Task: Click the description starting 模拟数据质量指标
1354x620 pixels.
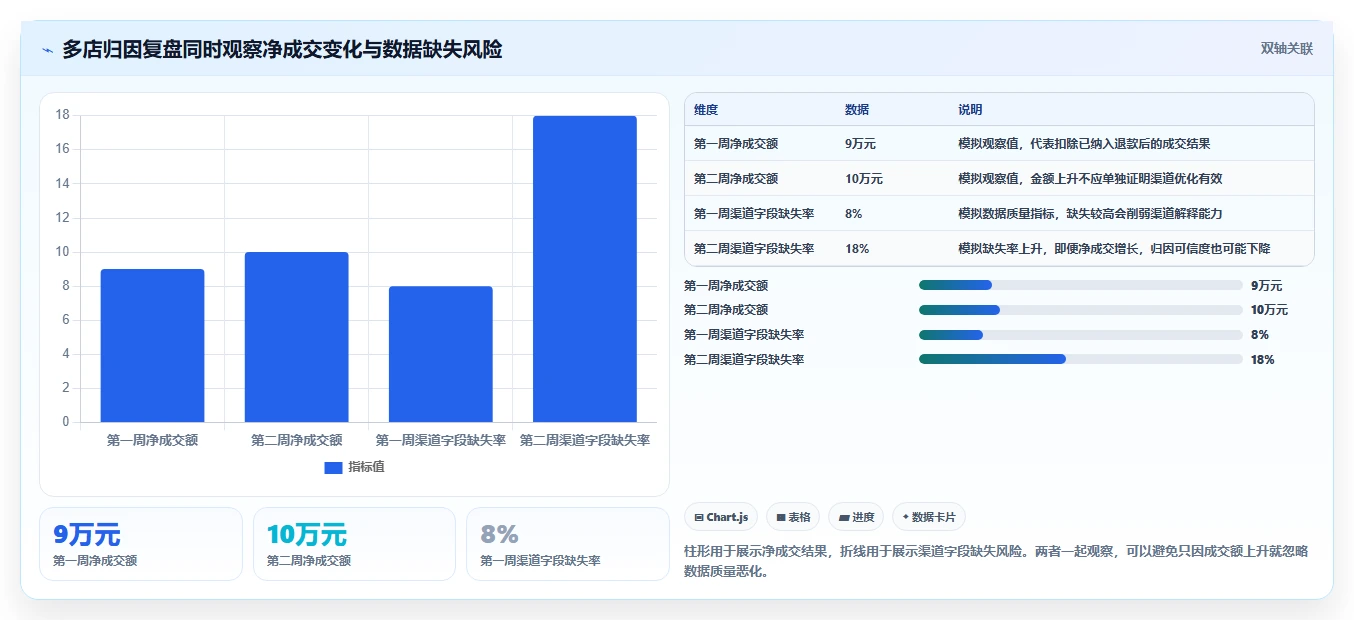Action: click(x=1090, y=214)
